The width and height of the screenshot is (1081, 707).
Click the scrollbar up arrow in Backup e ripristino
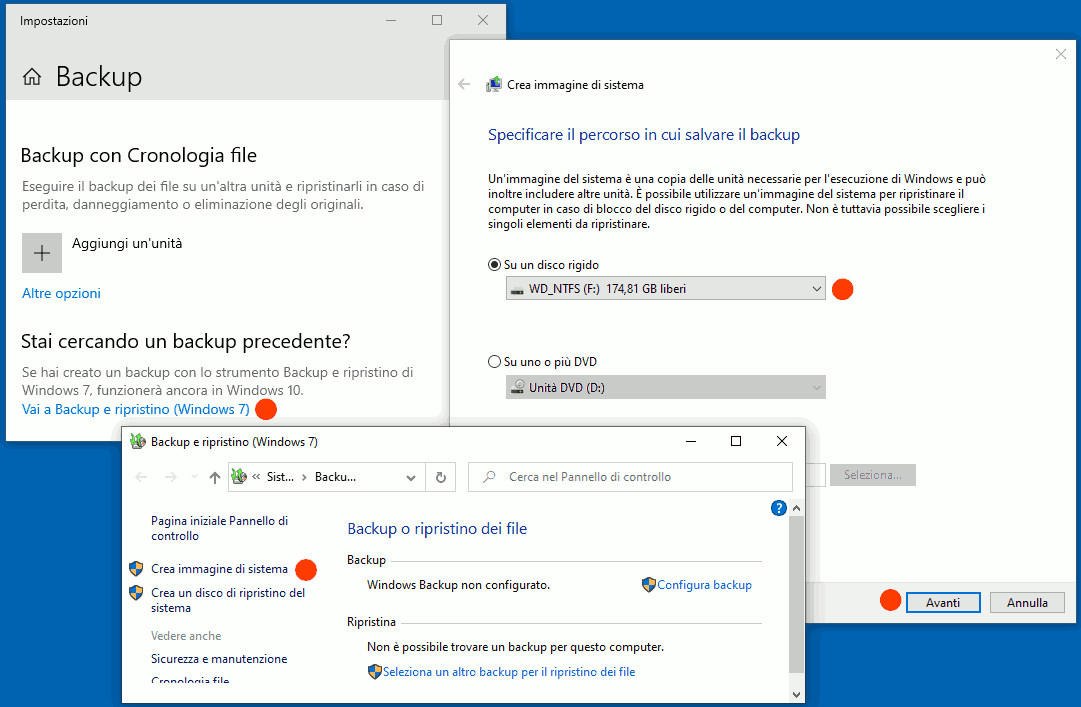tap(796, 508)
